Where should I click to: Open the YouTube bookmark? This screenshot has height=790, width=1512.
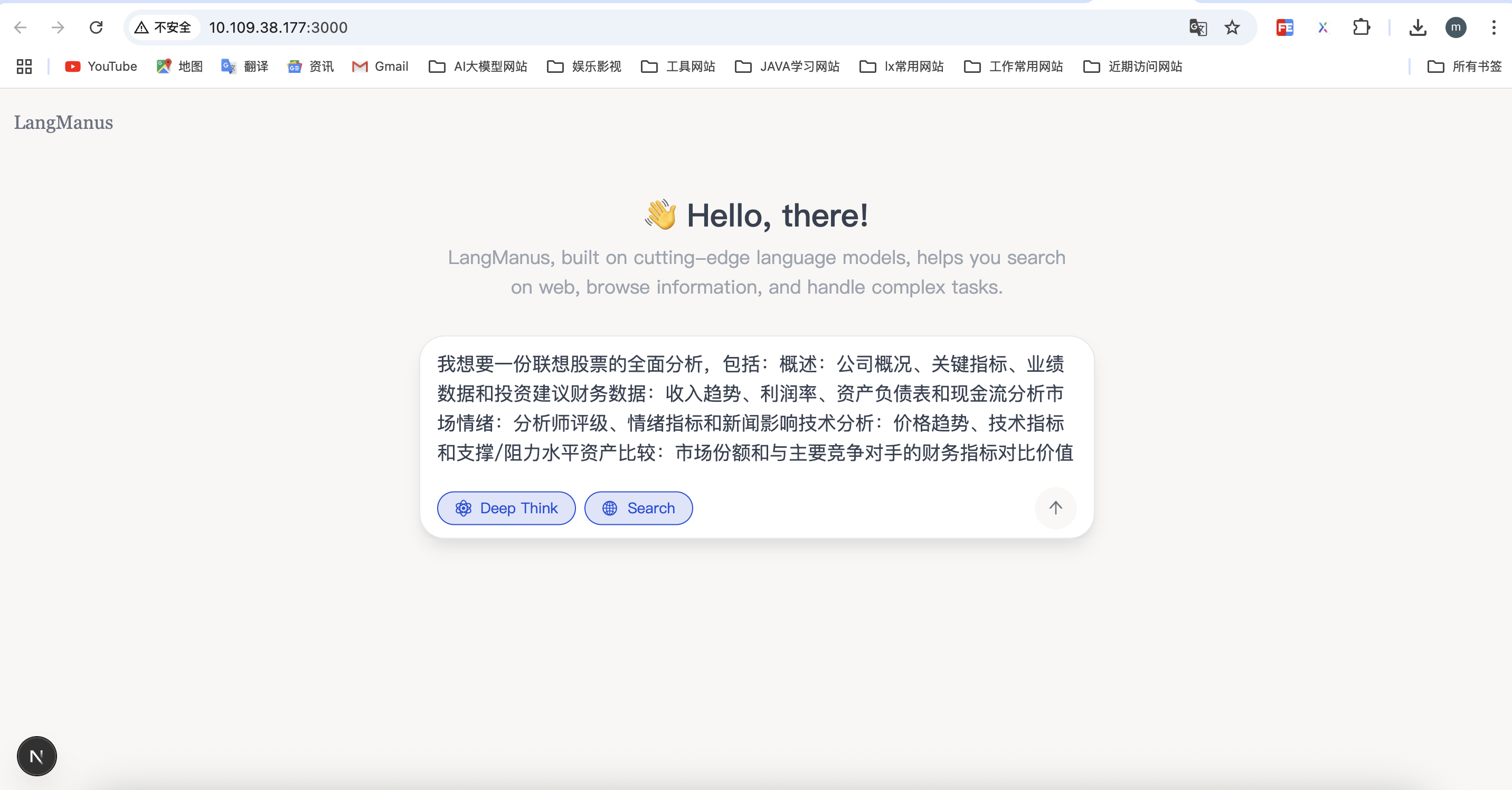[x=101, y=67]
